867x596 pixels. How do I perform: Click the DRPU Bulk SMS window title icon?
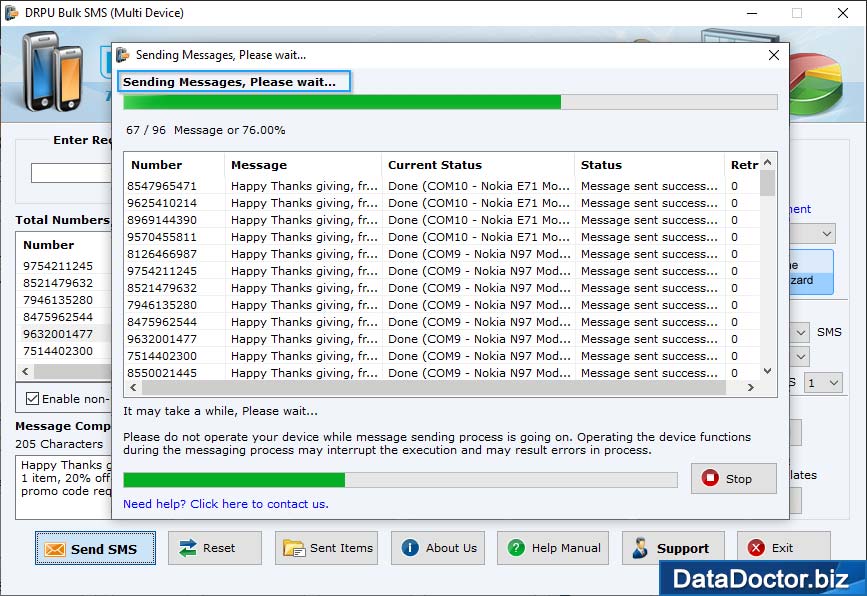click(x=11, y=12)
